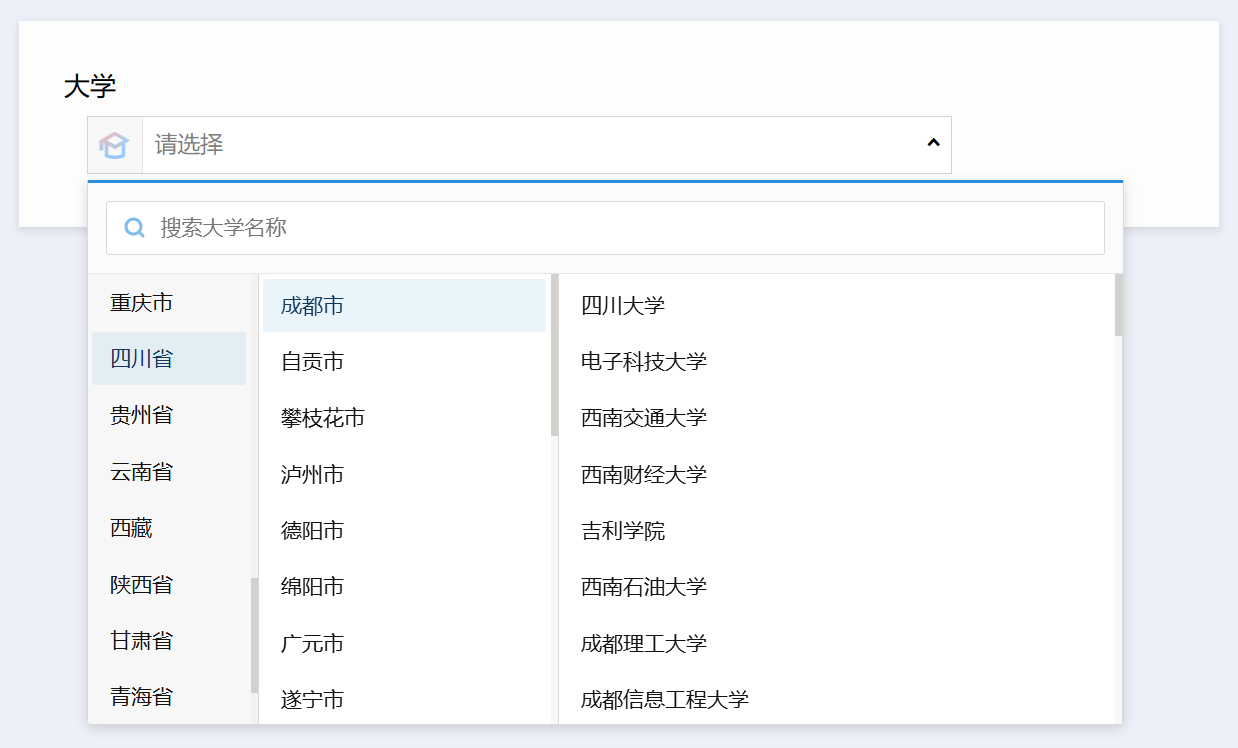Pick 云南省 in the province column
The image size is (1238, 748).
(x=169, y=471)
